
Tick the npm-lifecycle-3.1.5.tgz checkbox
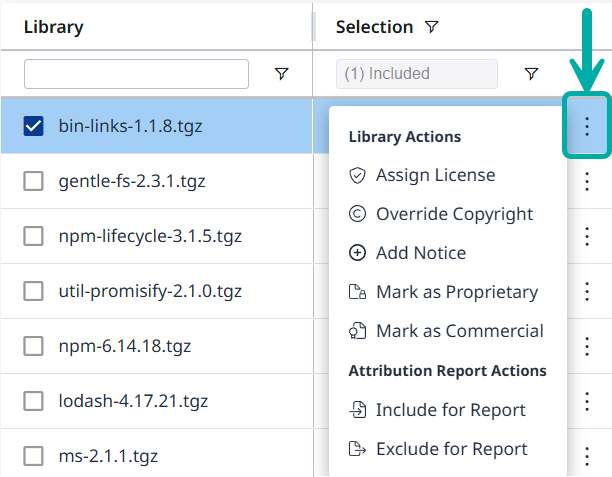[x=33, y=236]
